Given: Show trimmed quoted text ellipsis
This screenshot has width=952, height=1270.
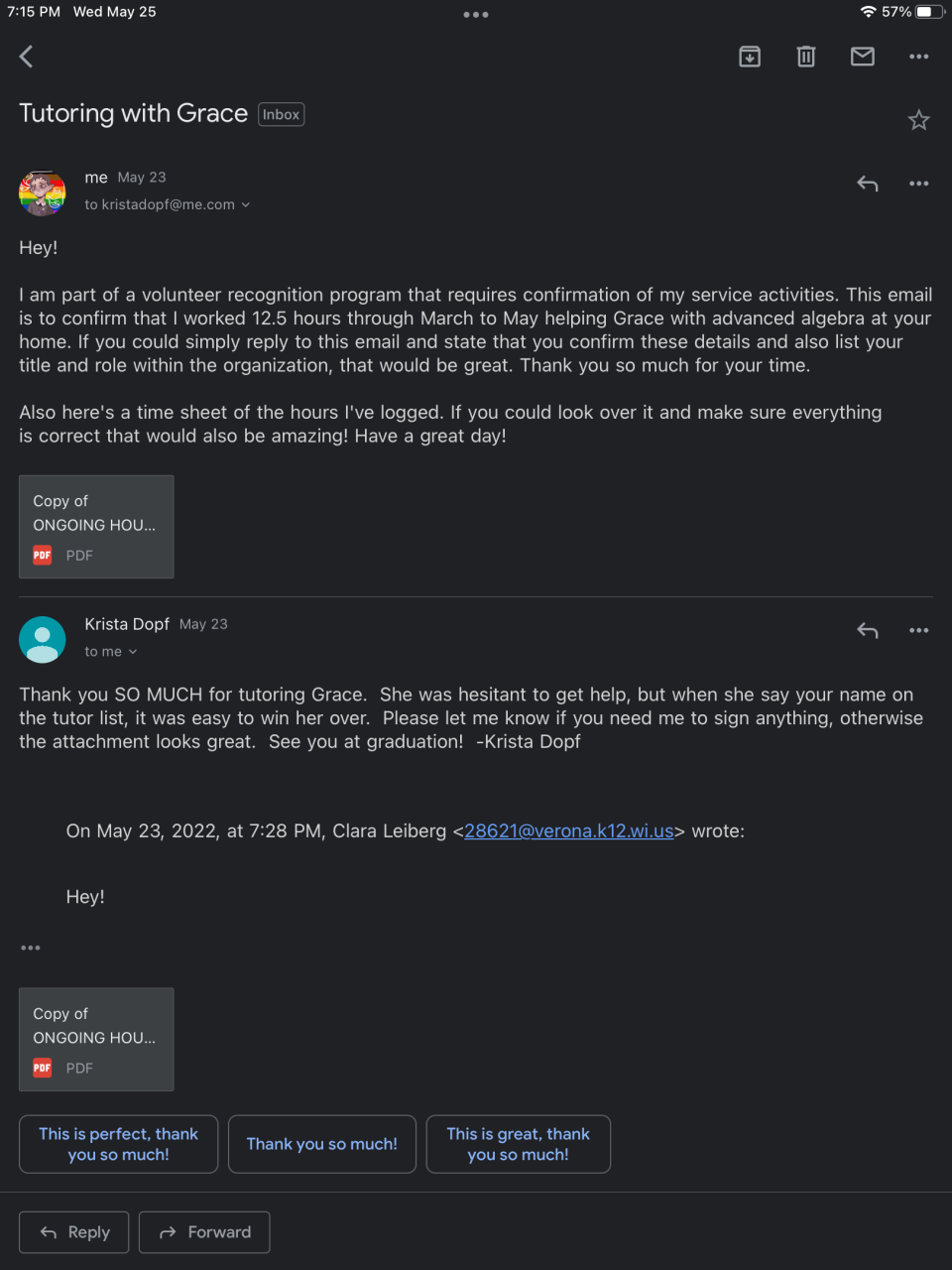Looking at the screenshot, I should (31, 948).
